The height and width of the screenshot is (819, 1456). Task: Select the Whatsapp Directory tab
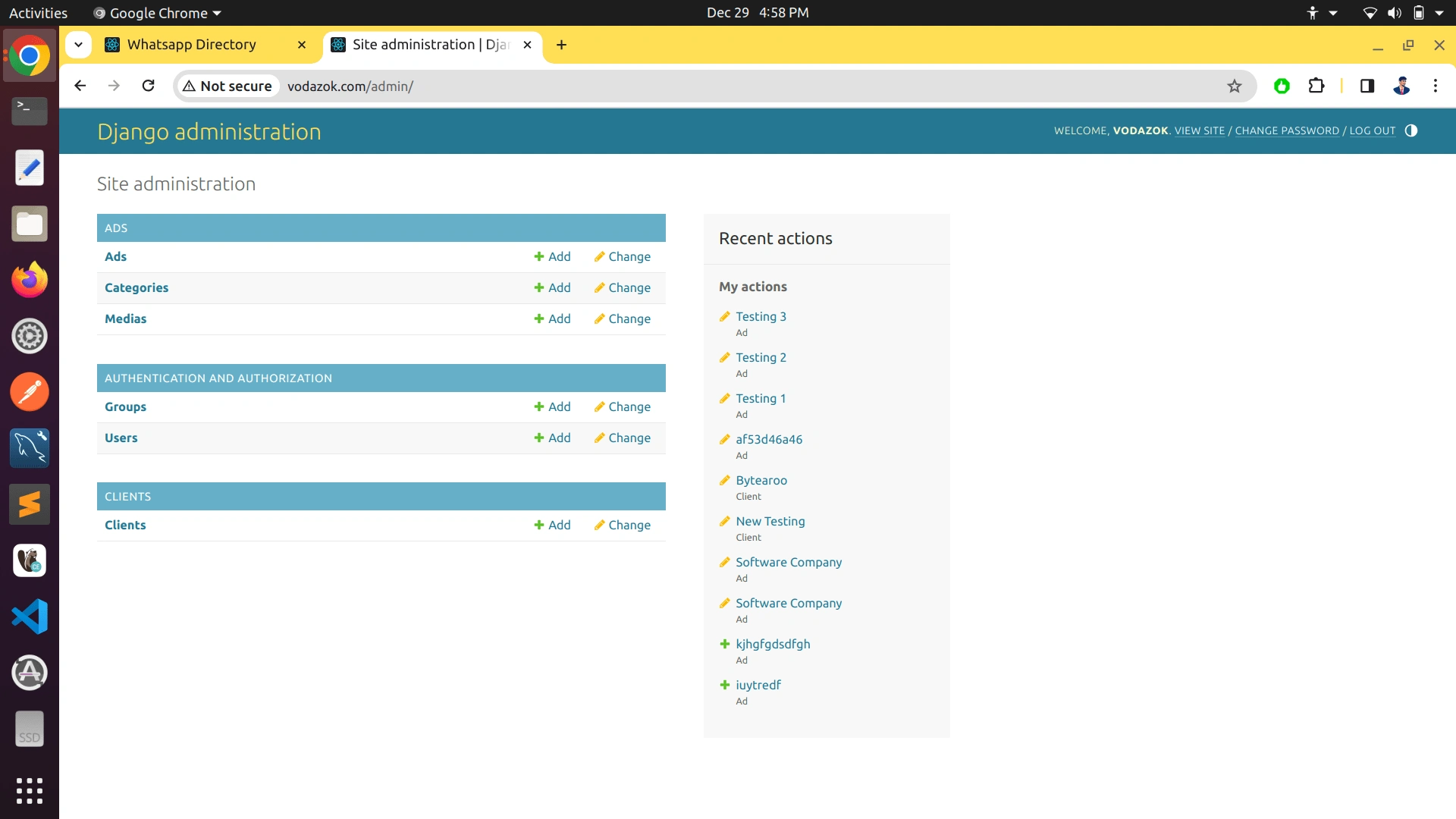tap(190, 44)
